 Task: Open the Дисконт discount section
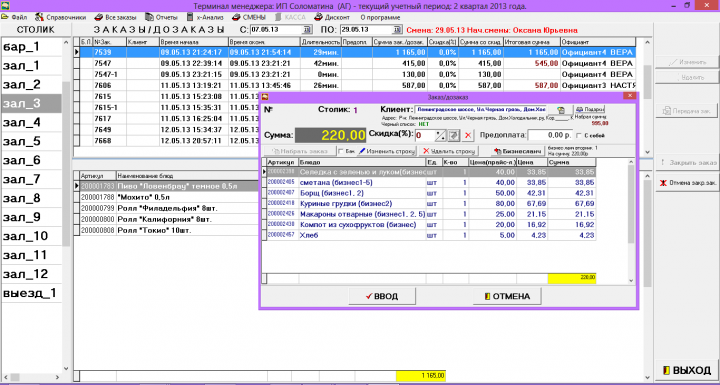[332, 17]
